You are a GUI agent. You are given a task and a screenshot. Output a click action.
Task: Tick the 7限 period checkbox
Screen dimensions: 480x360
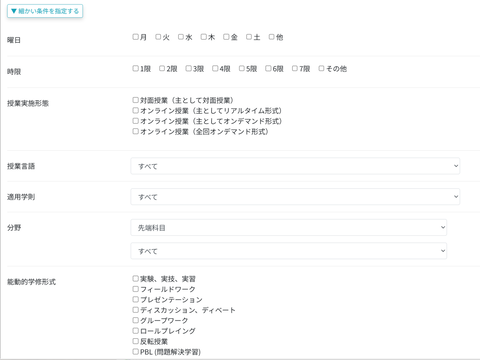tap(295, 68)
